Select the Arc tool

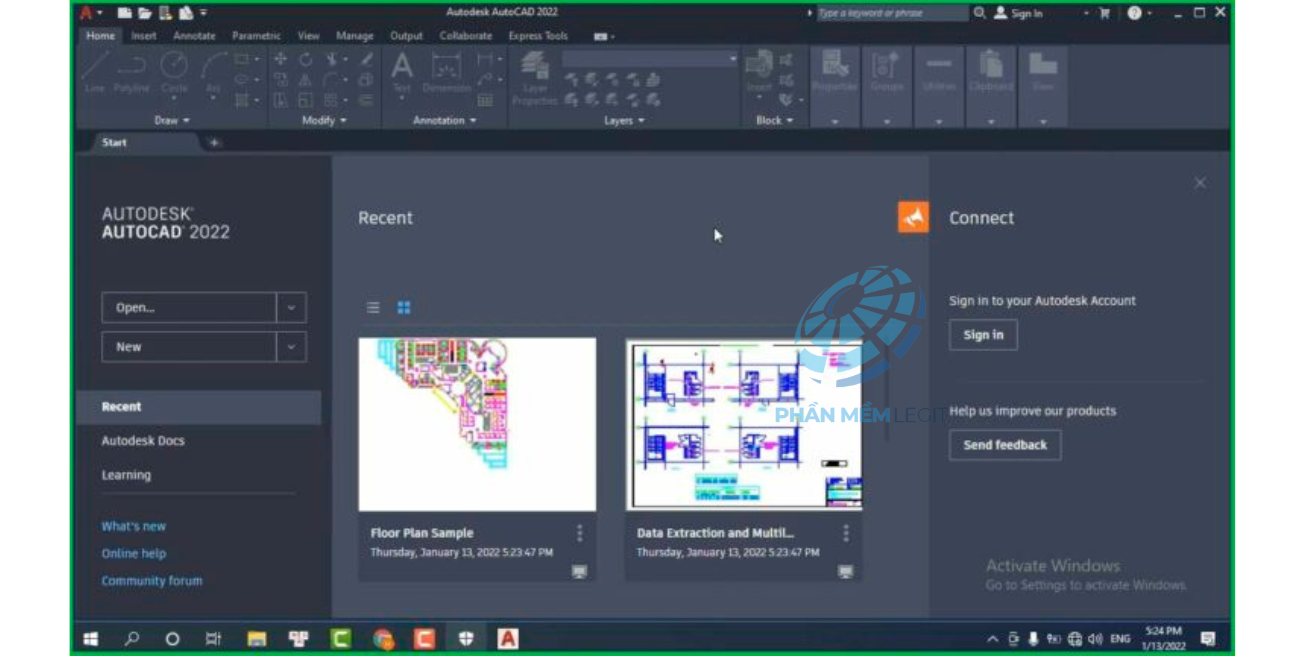point(213,72)
